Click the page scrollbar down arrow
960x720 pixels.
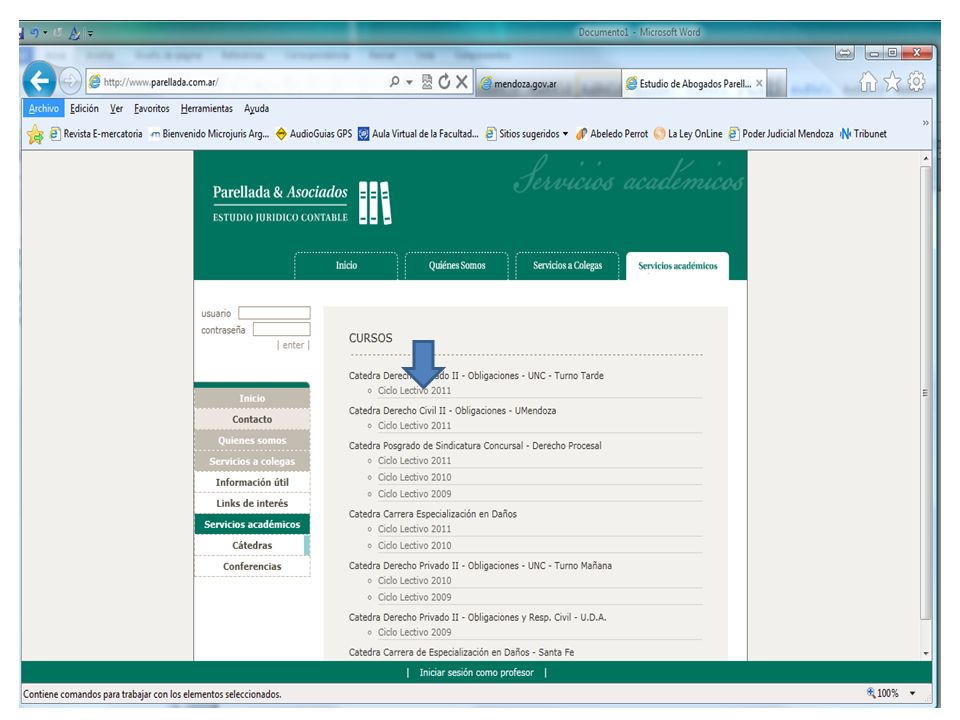[926, 653]
